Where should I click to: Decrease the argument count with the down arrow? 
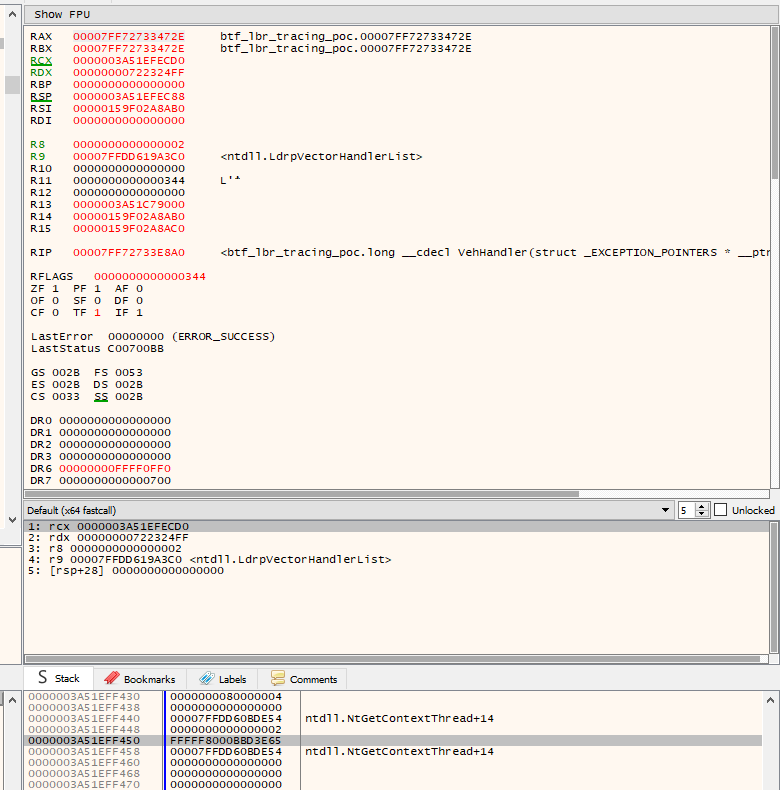point(702,514)
